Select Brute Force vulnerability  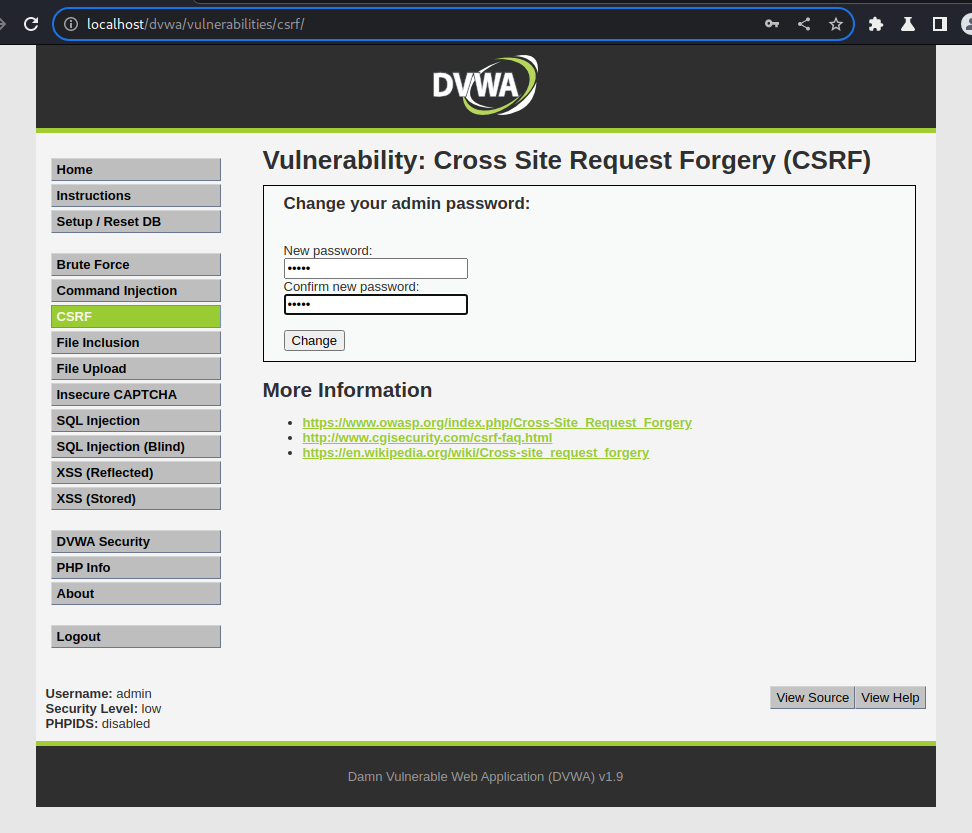coord(136,265)
